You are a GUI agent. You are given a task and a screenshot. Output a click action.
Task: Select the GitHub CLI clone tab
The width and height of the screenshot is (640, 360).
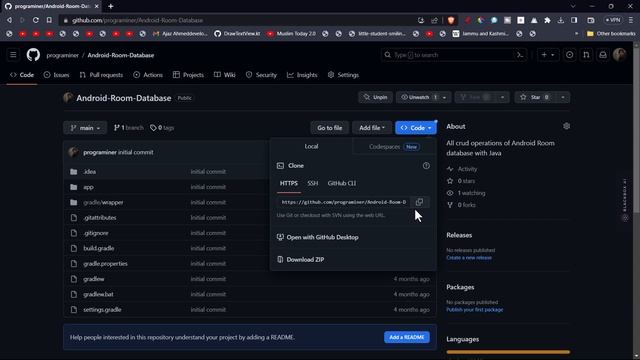(342, 183)
